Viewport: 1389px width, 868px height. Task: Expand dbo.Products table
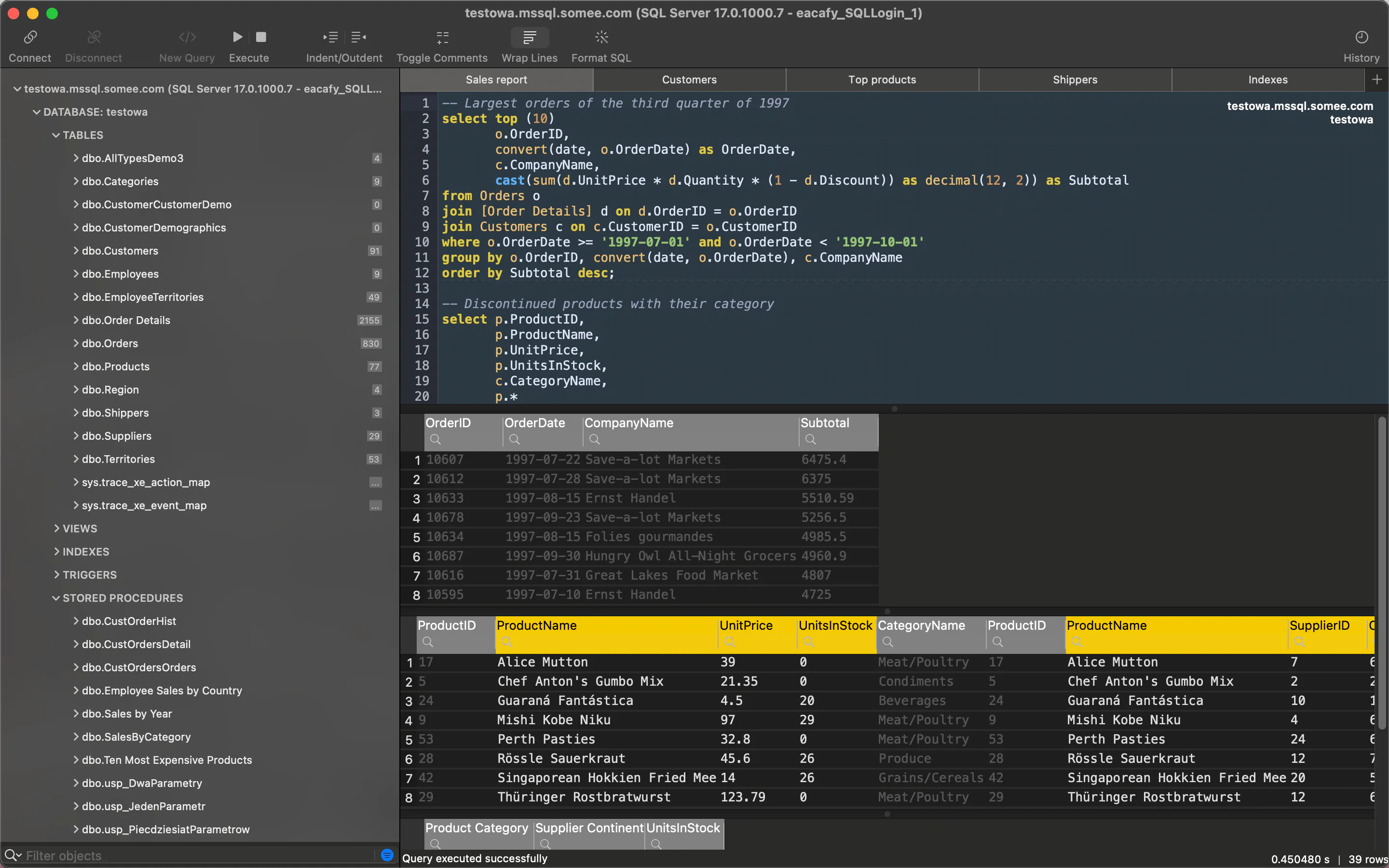pyautogui.click(x=76, y=366)
